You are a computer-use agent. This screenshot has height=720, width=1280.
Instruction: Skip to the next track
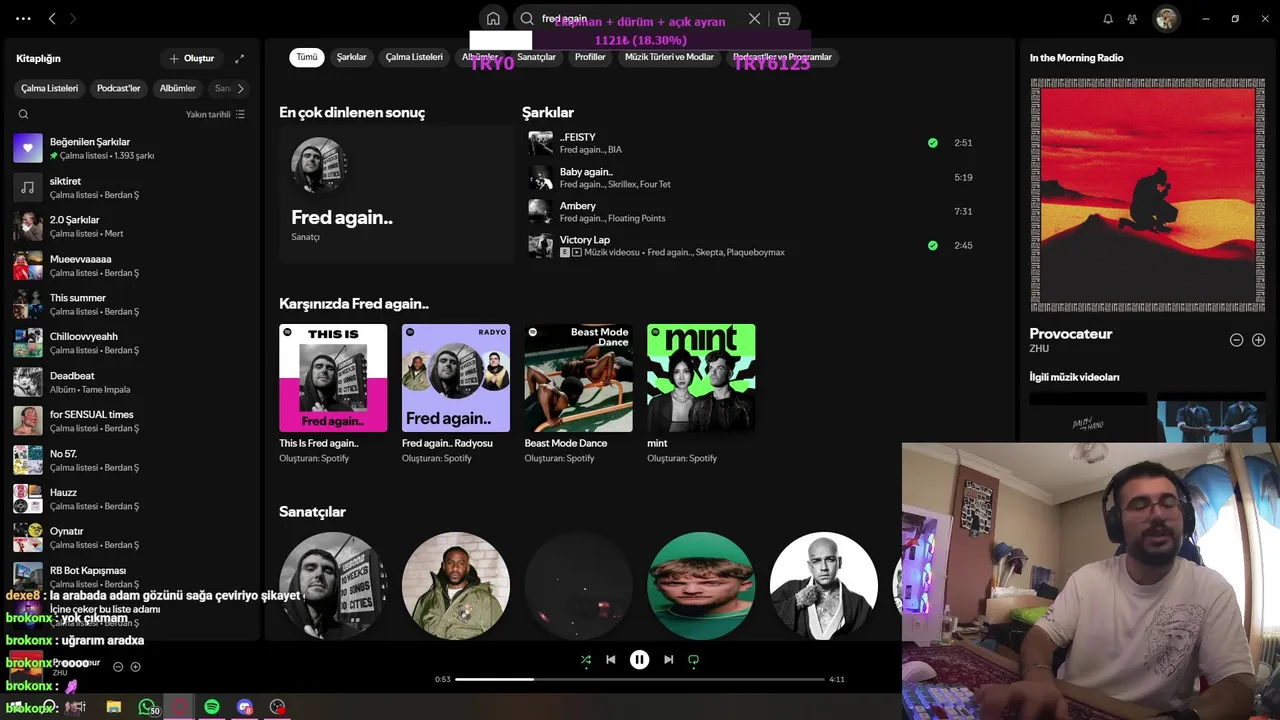coord(668,659)
